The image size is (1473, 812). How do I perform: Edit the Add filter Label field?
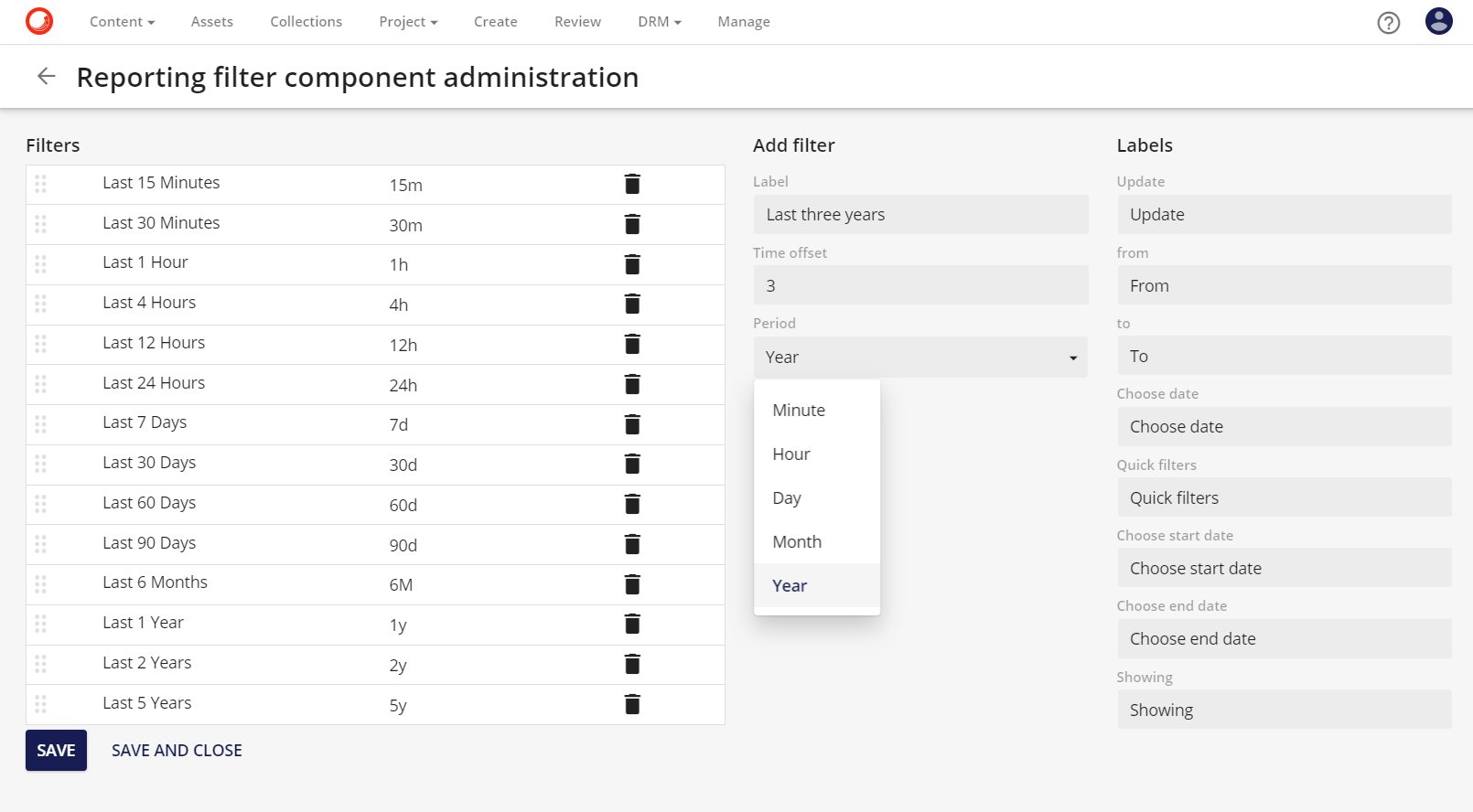pyautogui.click(x=920, y=215)
